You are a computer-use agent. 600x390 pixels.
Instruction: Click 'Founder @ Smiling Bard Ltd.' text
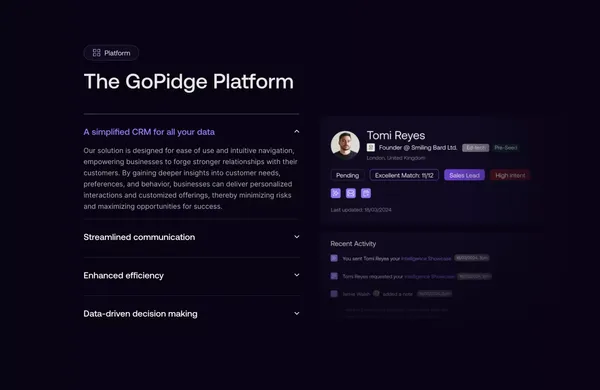click(x=418, y=148)
